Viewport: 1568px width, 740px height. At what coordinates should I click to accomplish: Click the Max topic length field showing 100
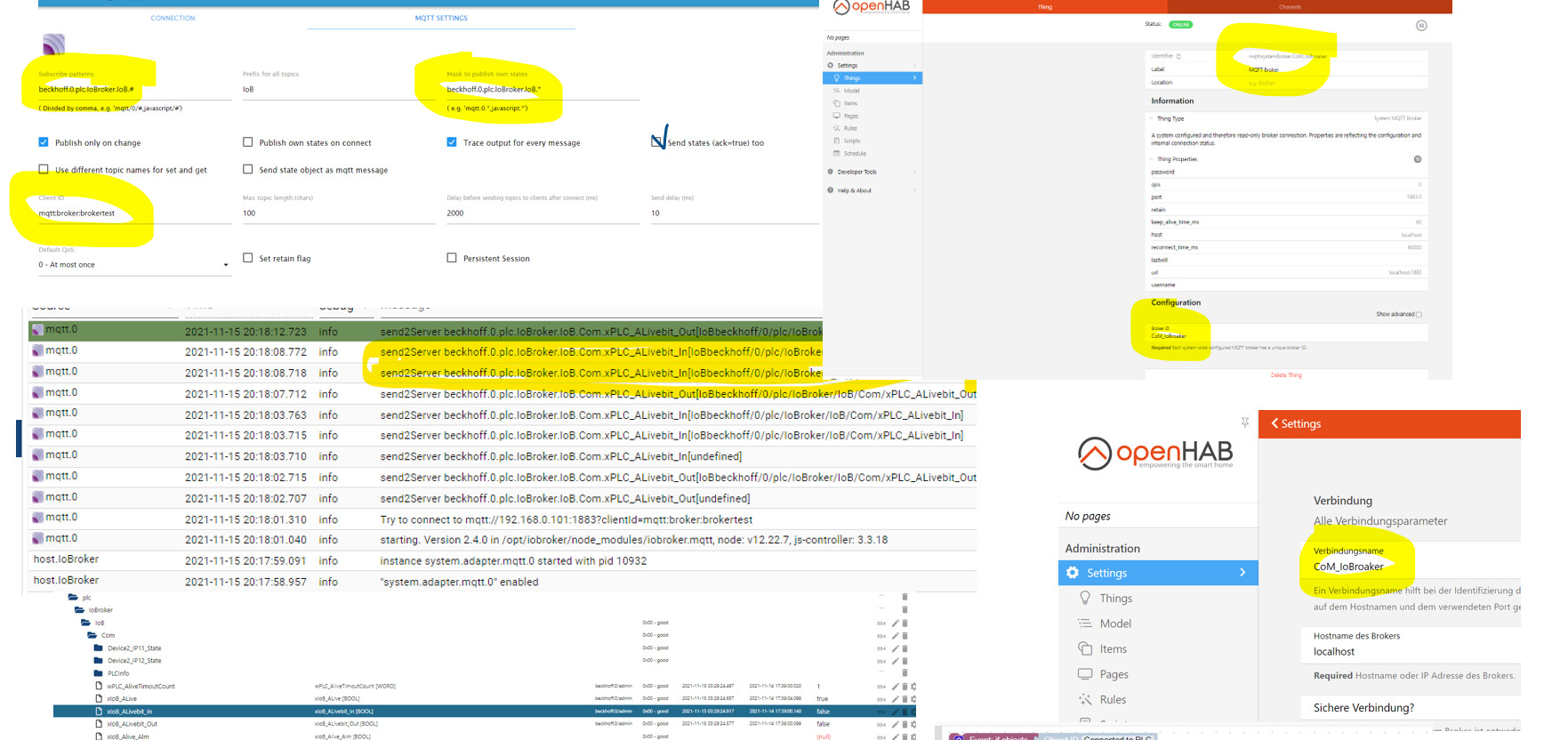pyautogui.click(x=338, y=213)
